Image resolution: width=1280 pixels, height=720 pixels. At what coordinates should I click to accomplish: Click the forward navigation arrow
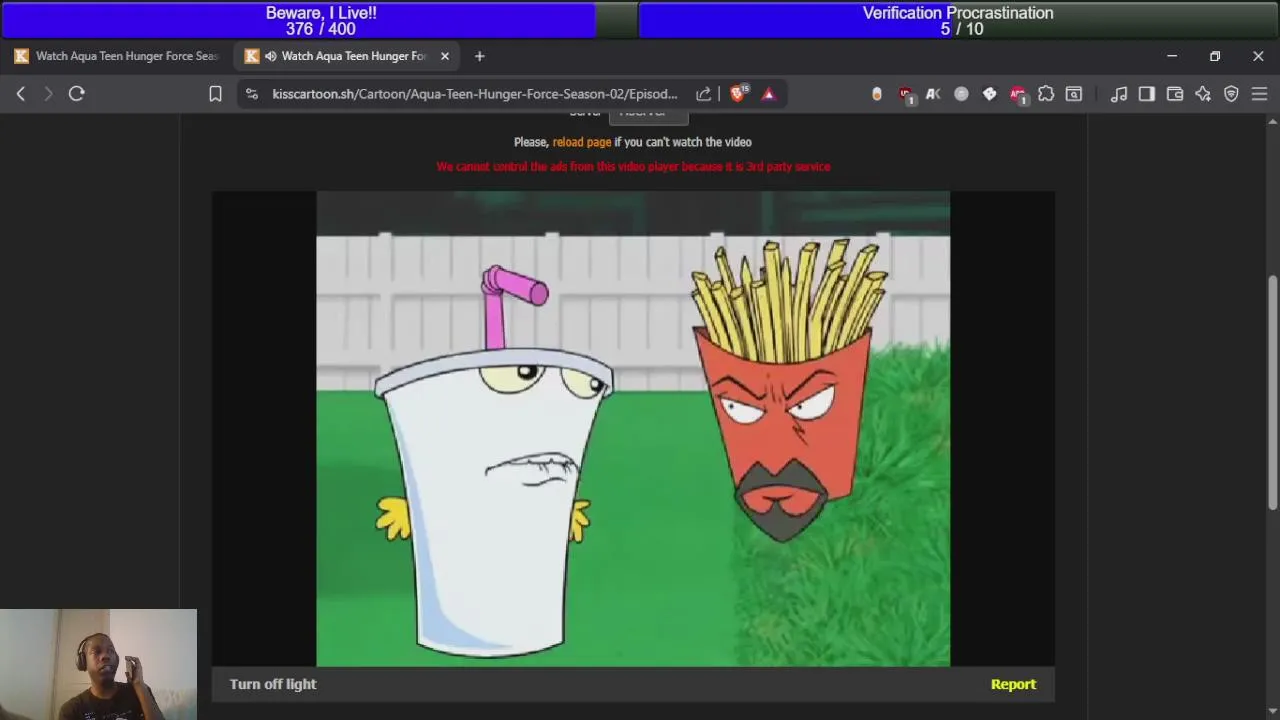point(48,94)
